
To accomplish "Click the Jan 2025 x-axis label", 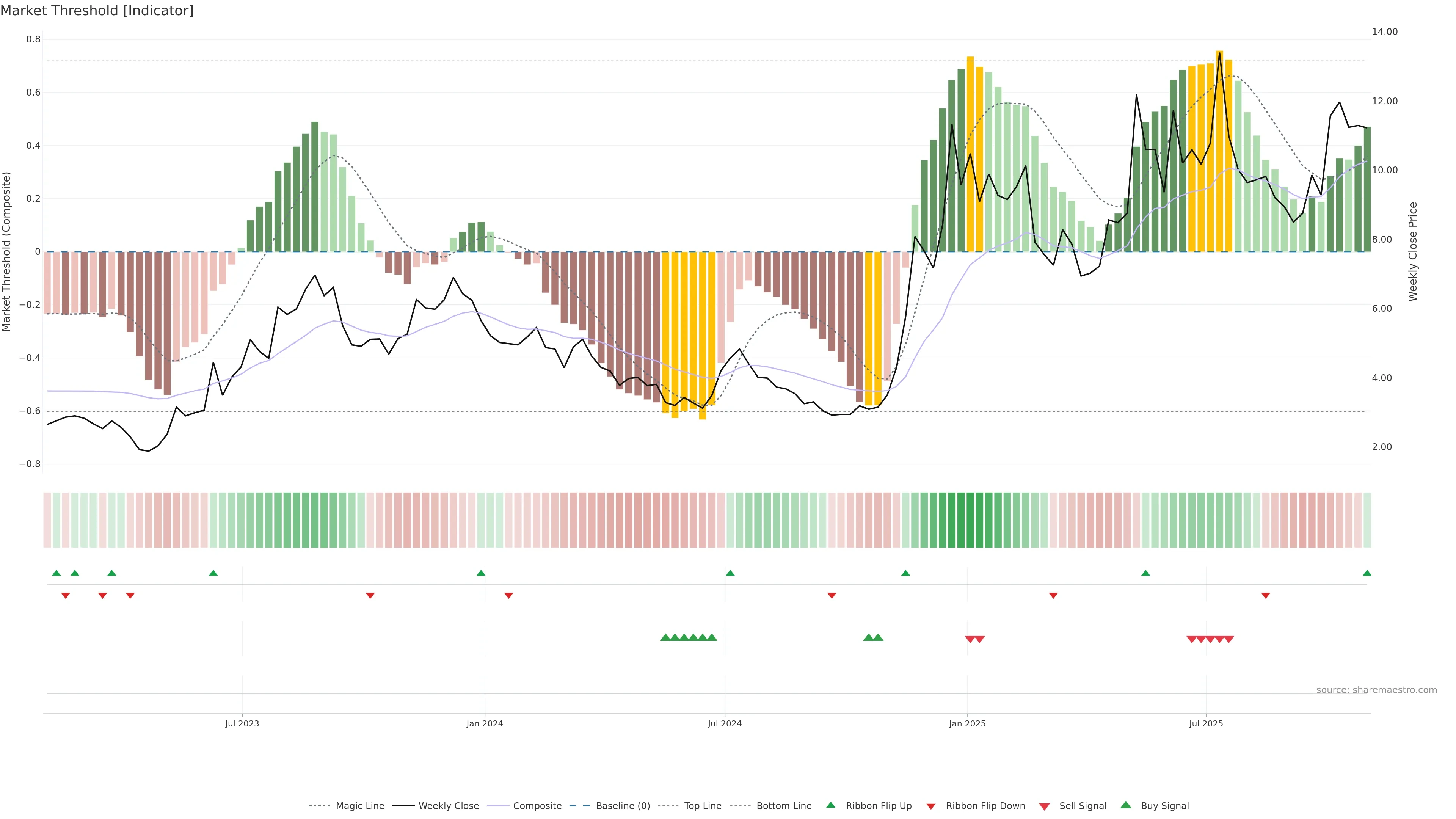I will pyautogui.click(x=967, y=723).
